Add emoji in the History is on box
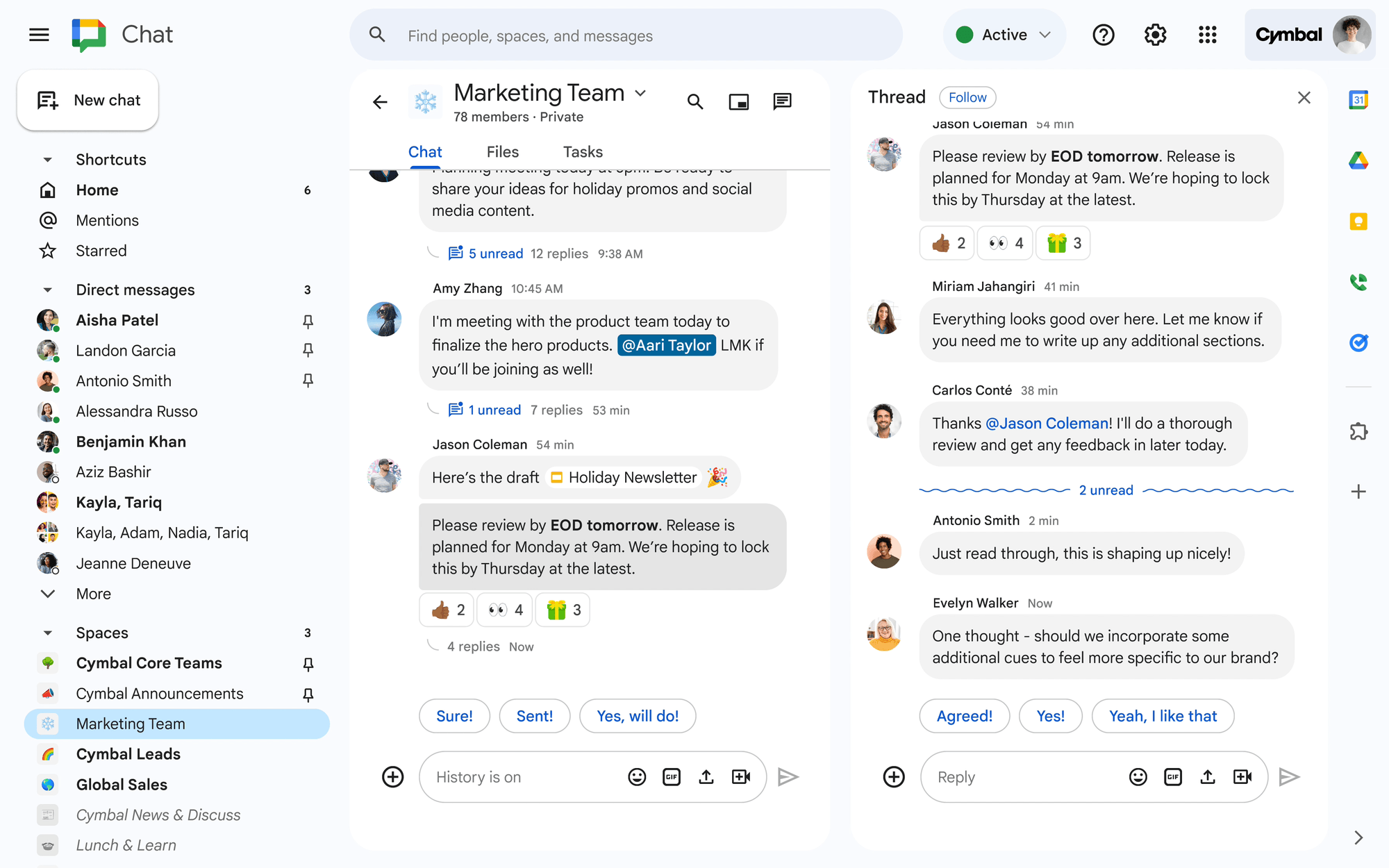The height and width of the screenshot is (868, 1389). (637, 777)
